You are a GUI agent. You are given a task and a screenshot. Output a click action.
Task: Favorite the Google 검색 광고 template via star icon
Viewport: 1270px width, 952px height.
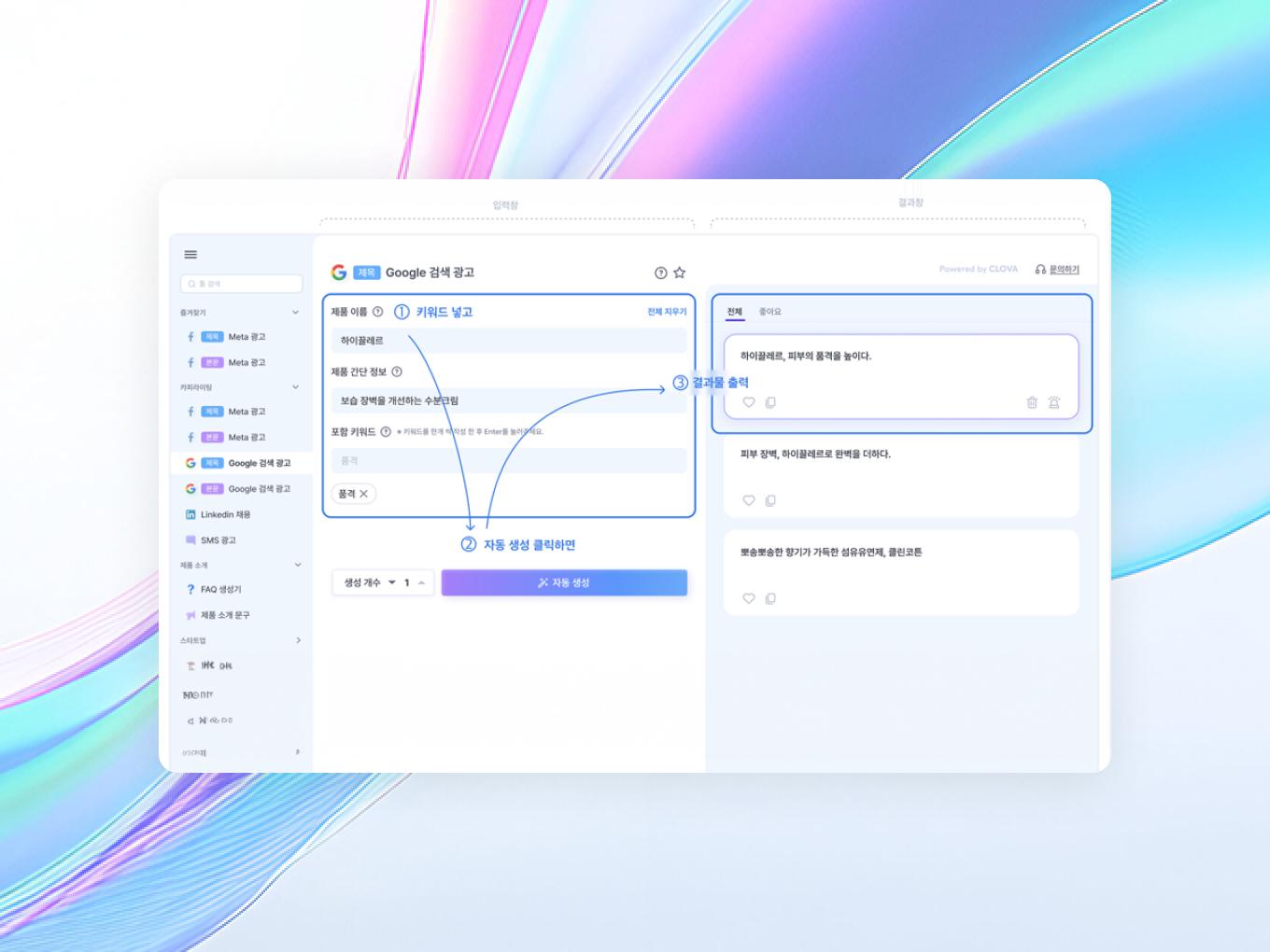pos(679,273)
